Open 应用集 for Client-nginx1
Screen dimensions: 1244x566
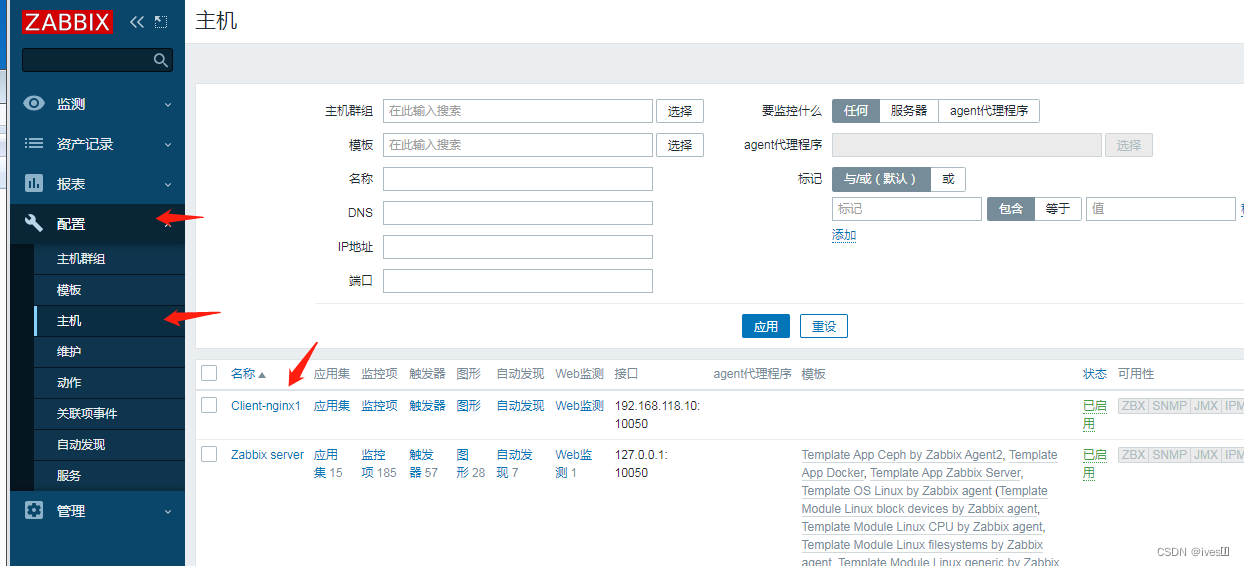[x=332, y=406]
